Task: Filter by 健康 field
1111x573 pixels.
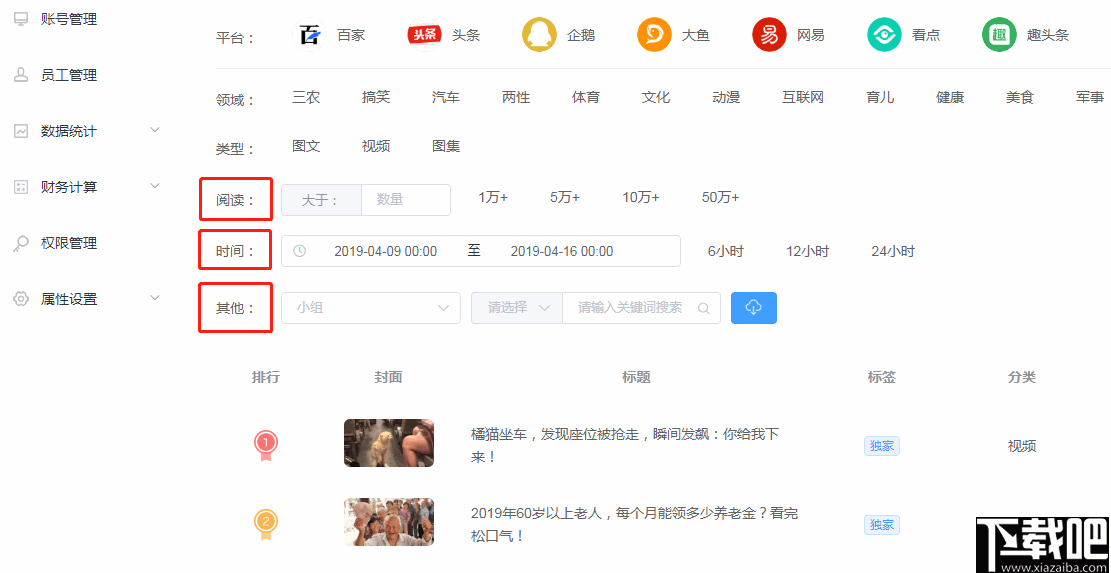Action: [950, 97]
